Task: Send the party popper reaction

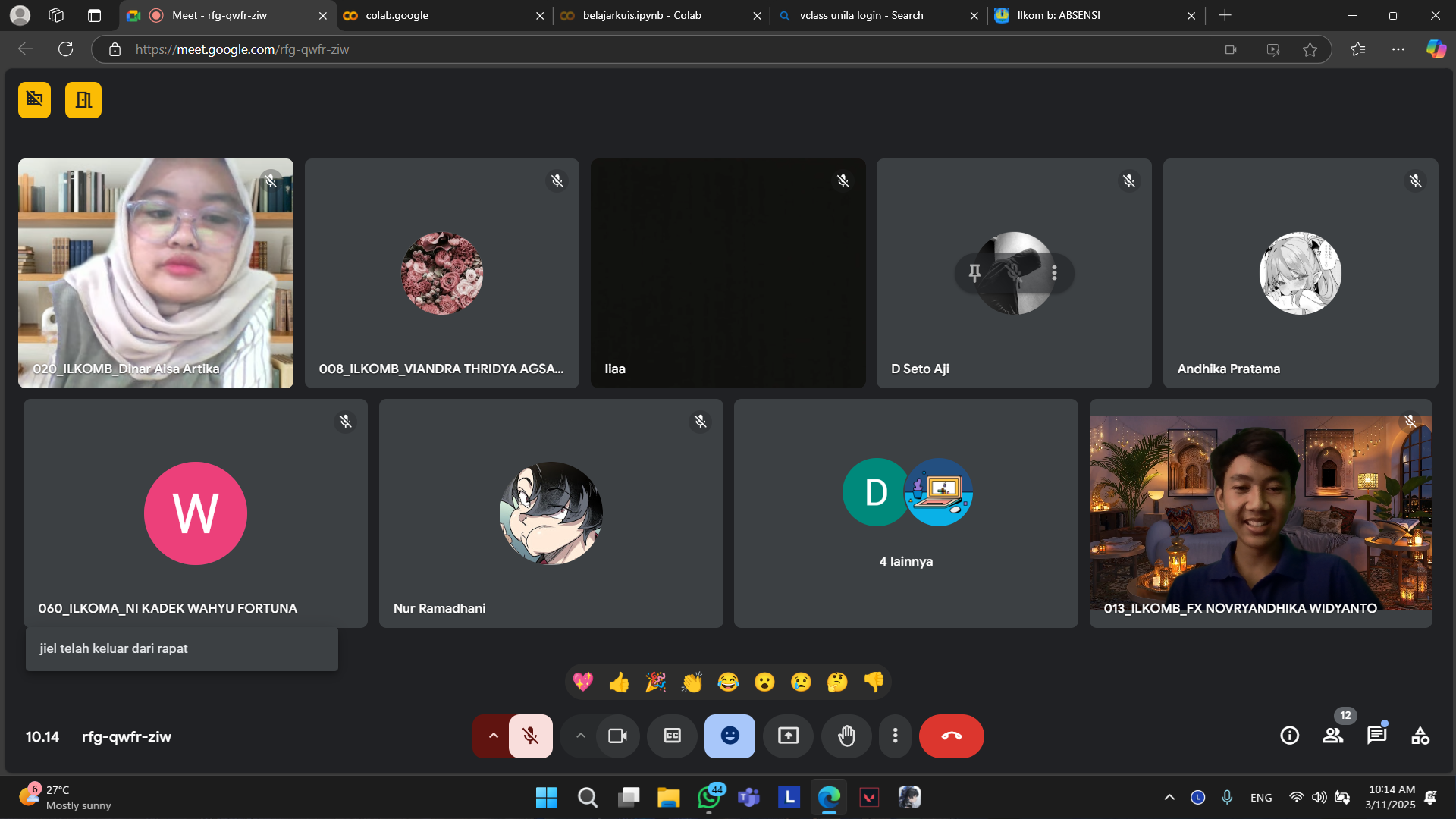Action: tap(655, 682)
